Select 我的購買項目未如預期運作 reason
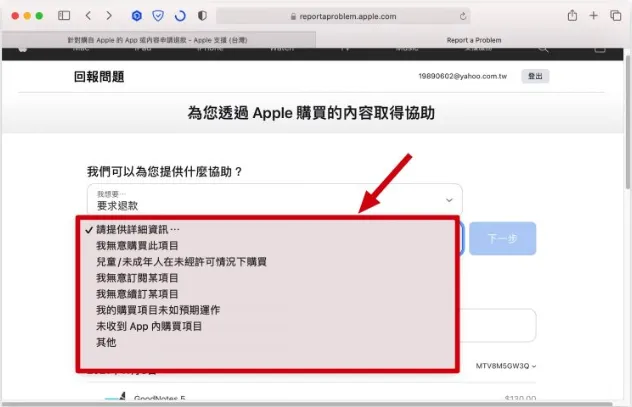The height and width of the screenshot is (407, 632). pos(158,310)
